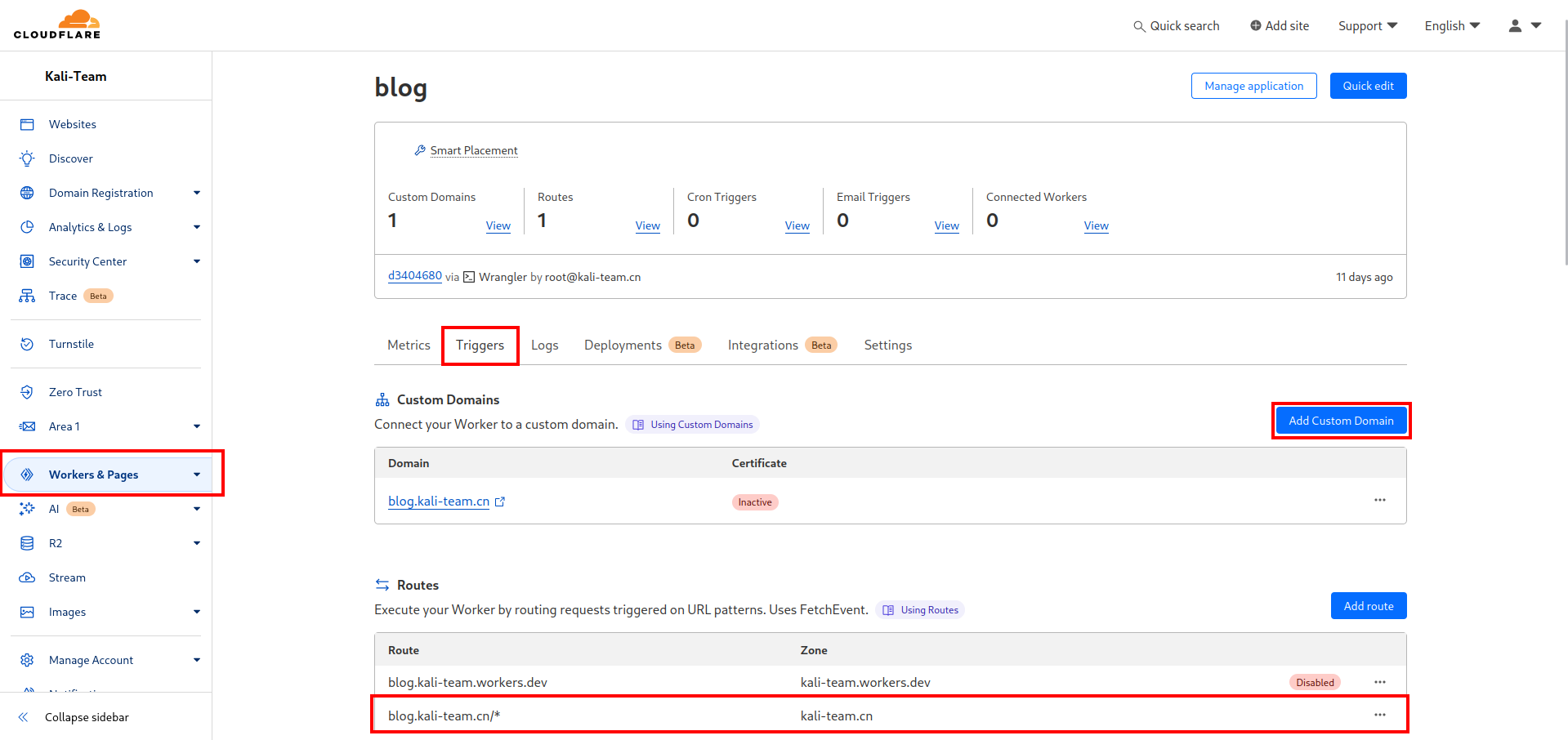
Task: Click the Analytics & Logs chart icon
Action: click(x=27, y=227)
